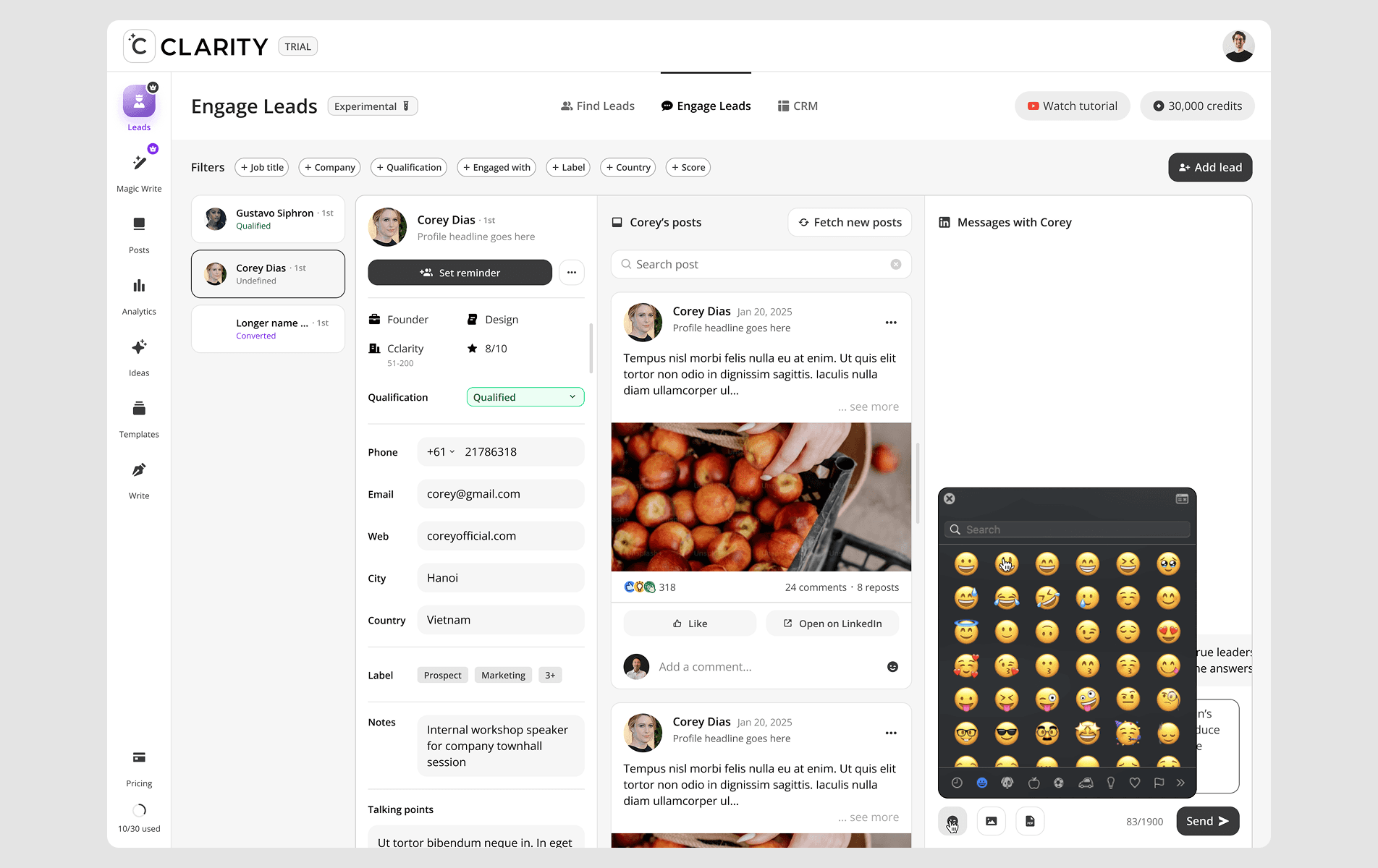Open Analytics from the sidebar
The image size is (1378, 868).
[x=139, y=297]
